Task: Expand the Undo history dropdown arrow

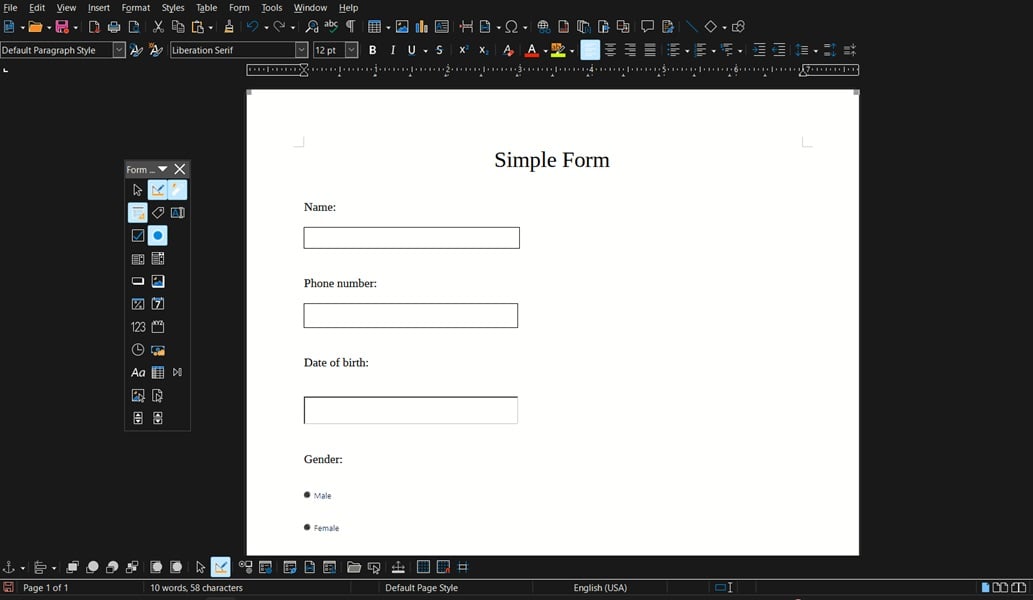Action: tap(266, 27)
